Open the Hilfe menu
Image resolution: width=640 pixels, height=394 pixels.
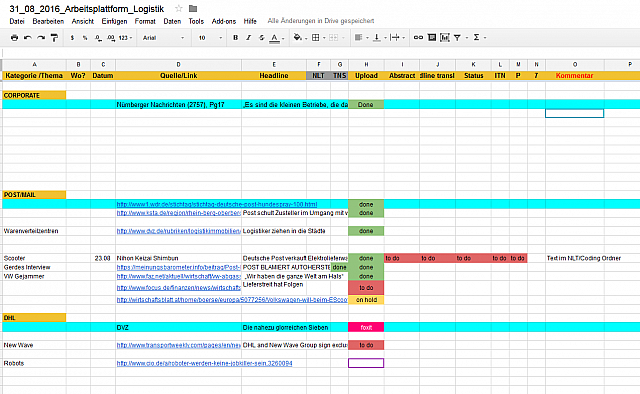pos(250,21)
